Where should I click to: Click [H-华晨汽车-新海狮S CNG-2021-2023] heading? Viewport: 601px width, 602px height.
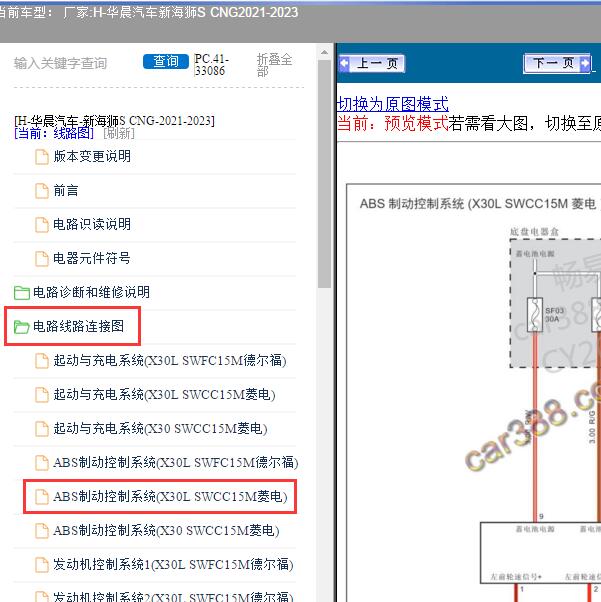pyautogui.click(x=114, y=121)
